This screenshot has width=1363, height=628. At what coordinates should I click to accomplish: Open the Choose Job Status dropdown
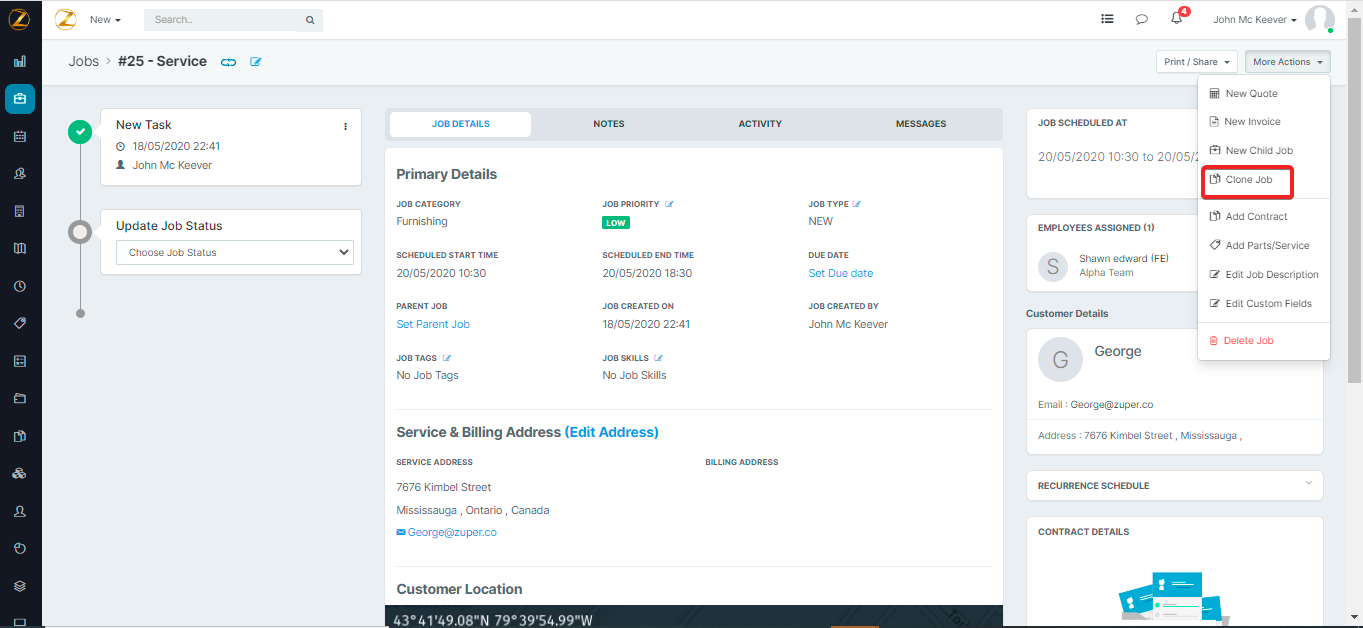point(235,253)
